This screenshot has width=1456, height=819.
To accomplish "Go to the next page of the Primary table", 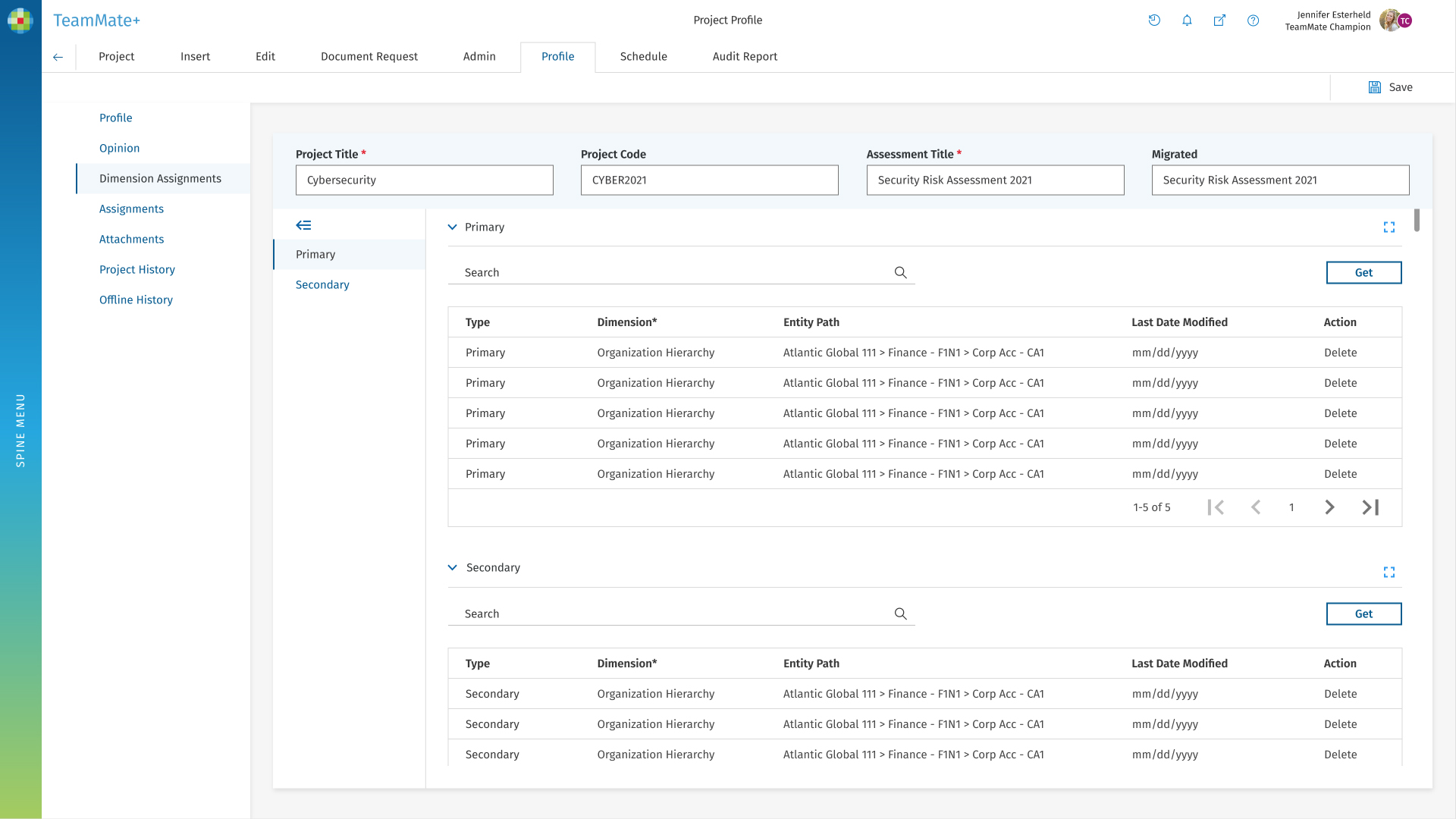I will click(1329, 507).
